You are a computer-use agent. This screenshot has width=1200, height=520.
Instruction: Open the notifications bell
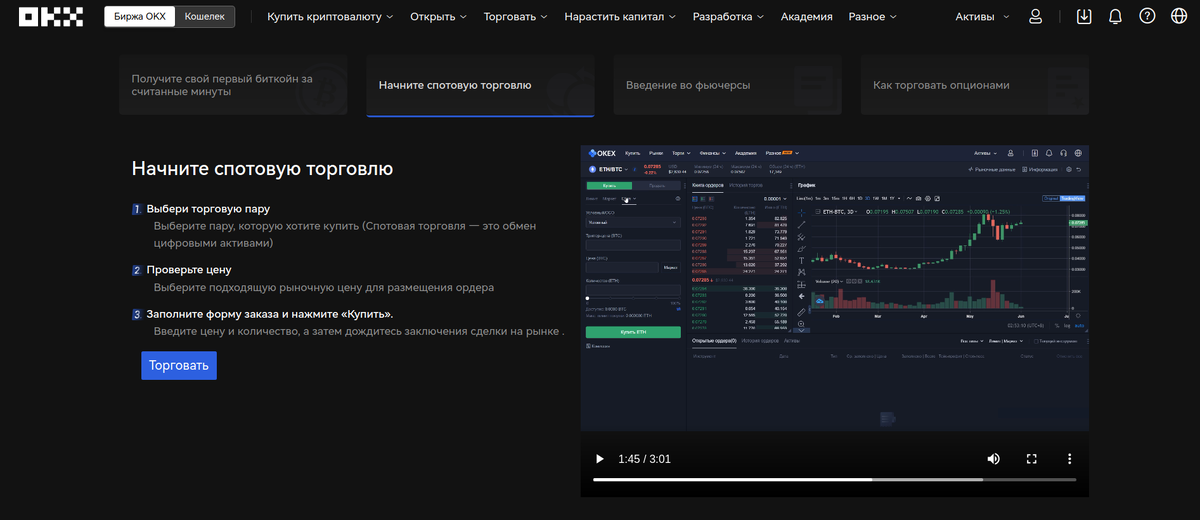coord(1115,16)
